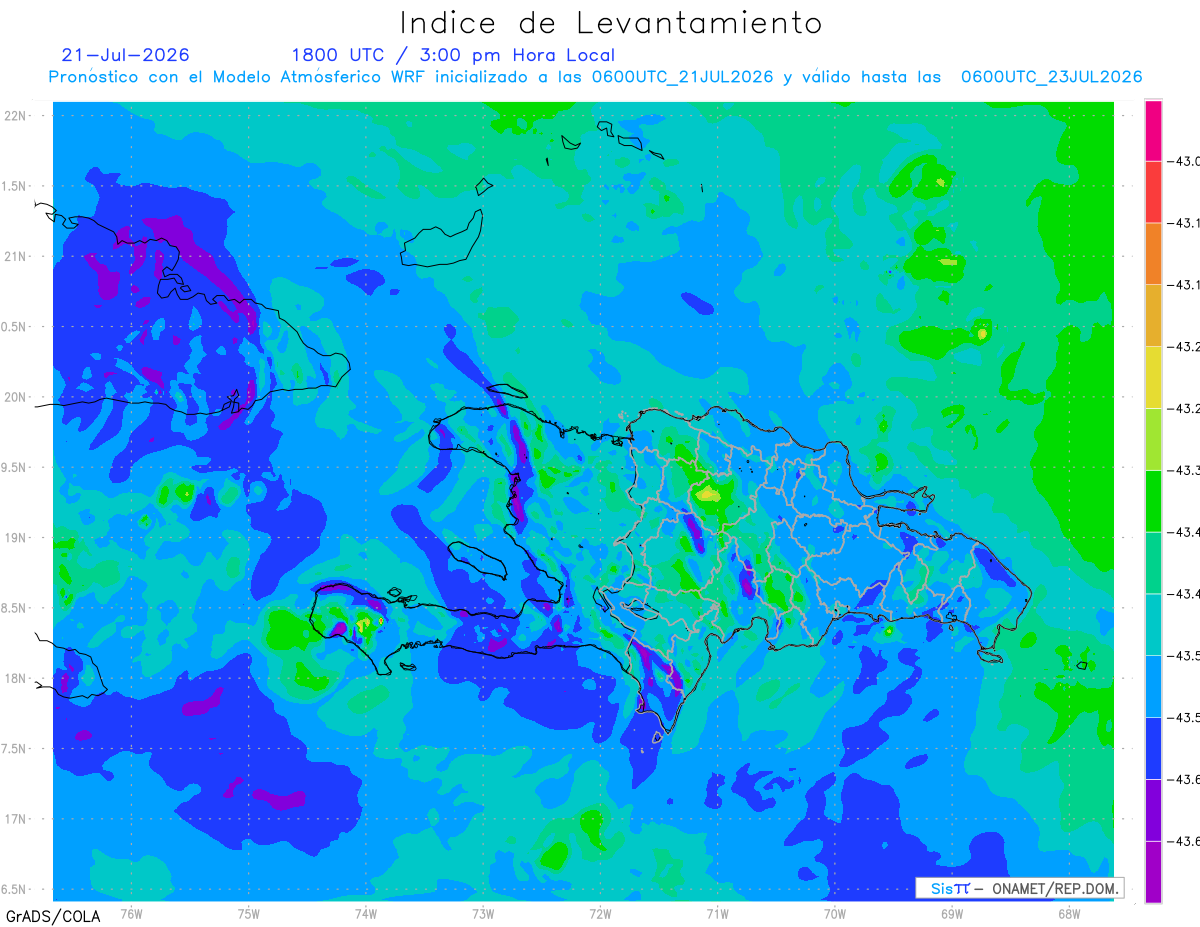Viewport: 1200px width, 927px height.
Task: Click the '0600UTC_23JUL2026' valid-until time
Action: tap(1051, 77)
